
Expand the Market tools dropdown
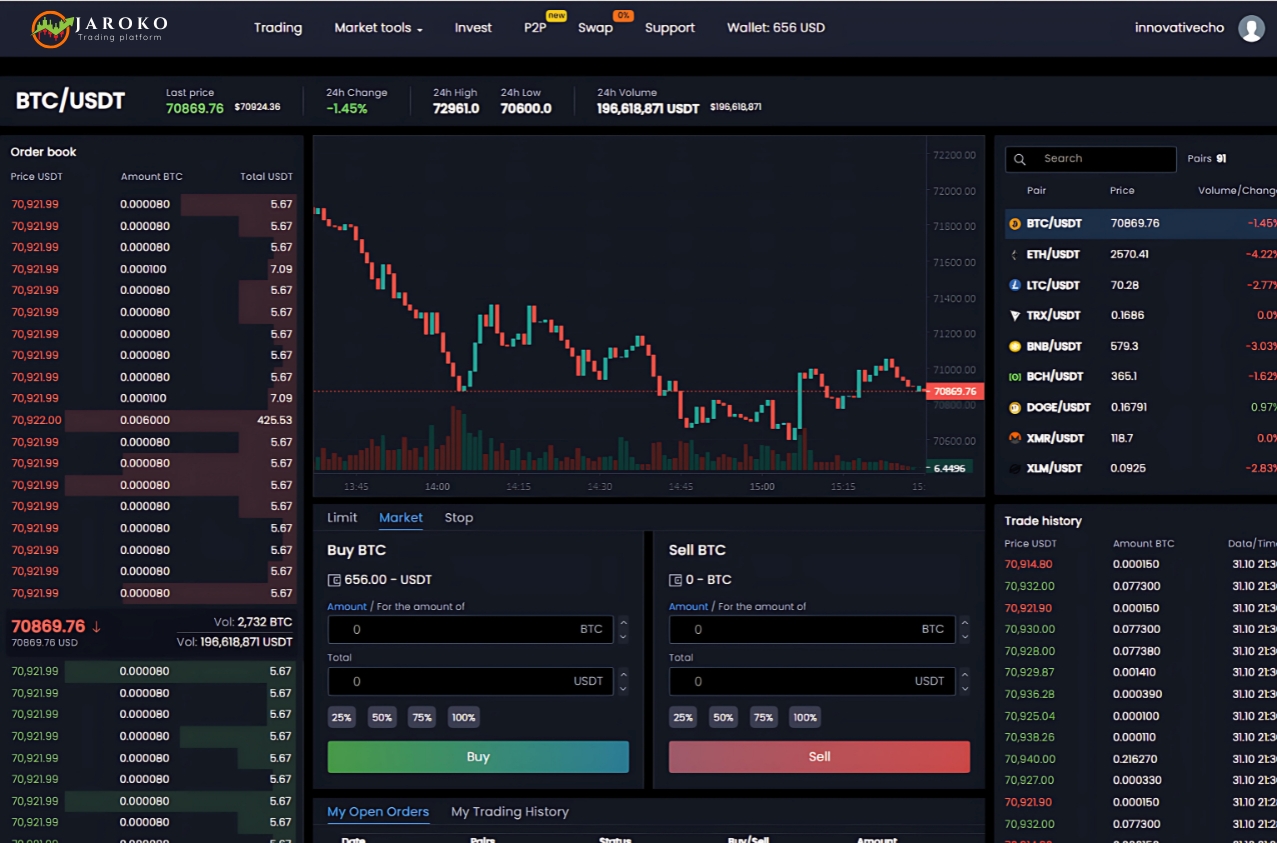[x=378, y=28]
